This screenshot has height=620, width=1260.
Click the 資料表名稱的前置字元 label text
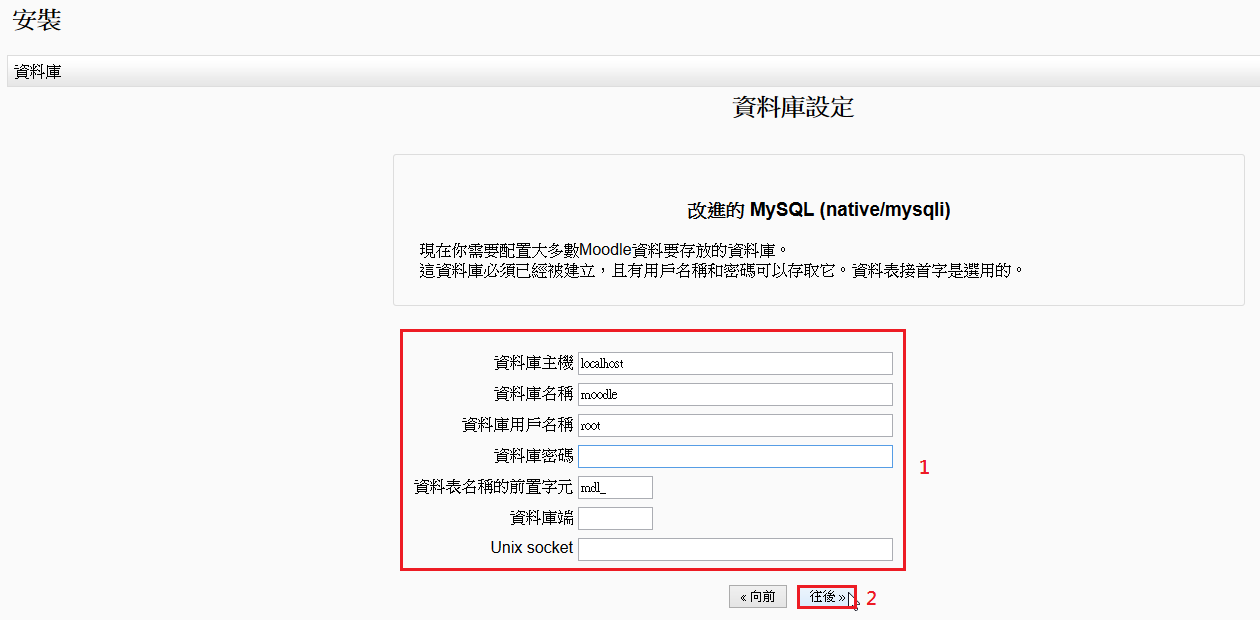[x=493, y=487]
